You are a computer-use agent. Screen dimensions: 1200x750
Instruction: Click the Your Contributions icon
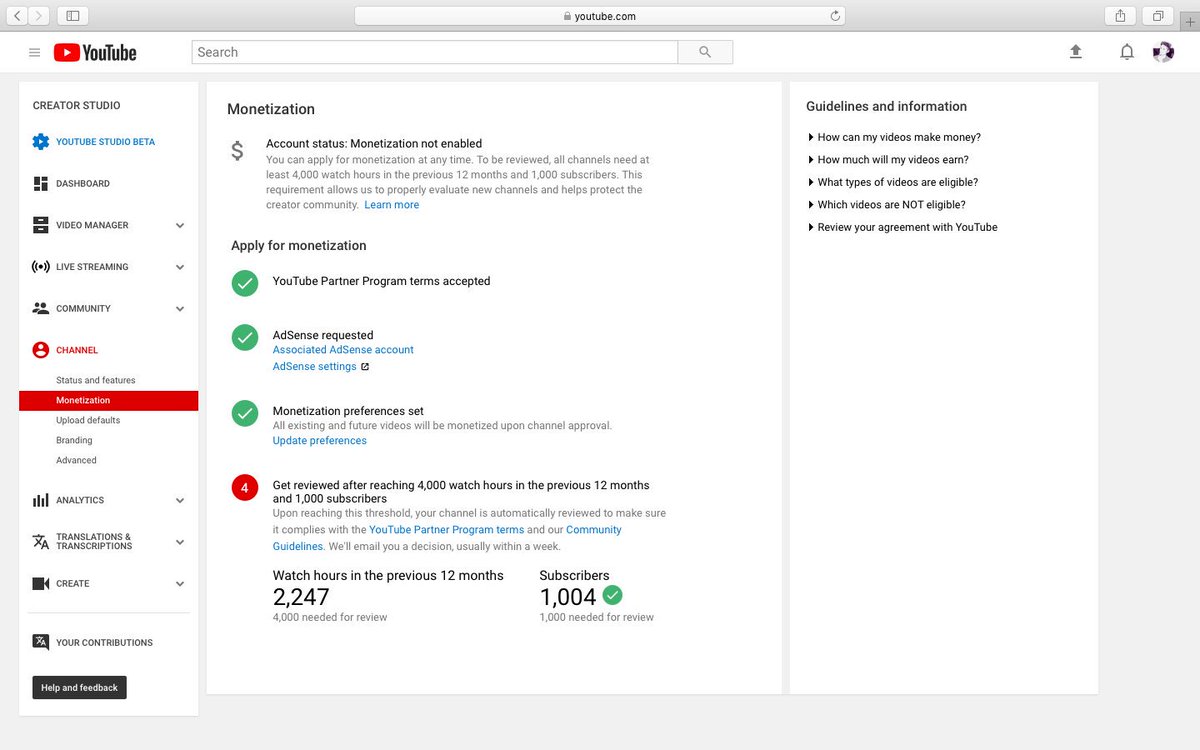tap(40, 642)
